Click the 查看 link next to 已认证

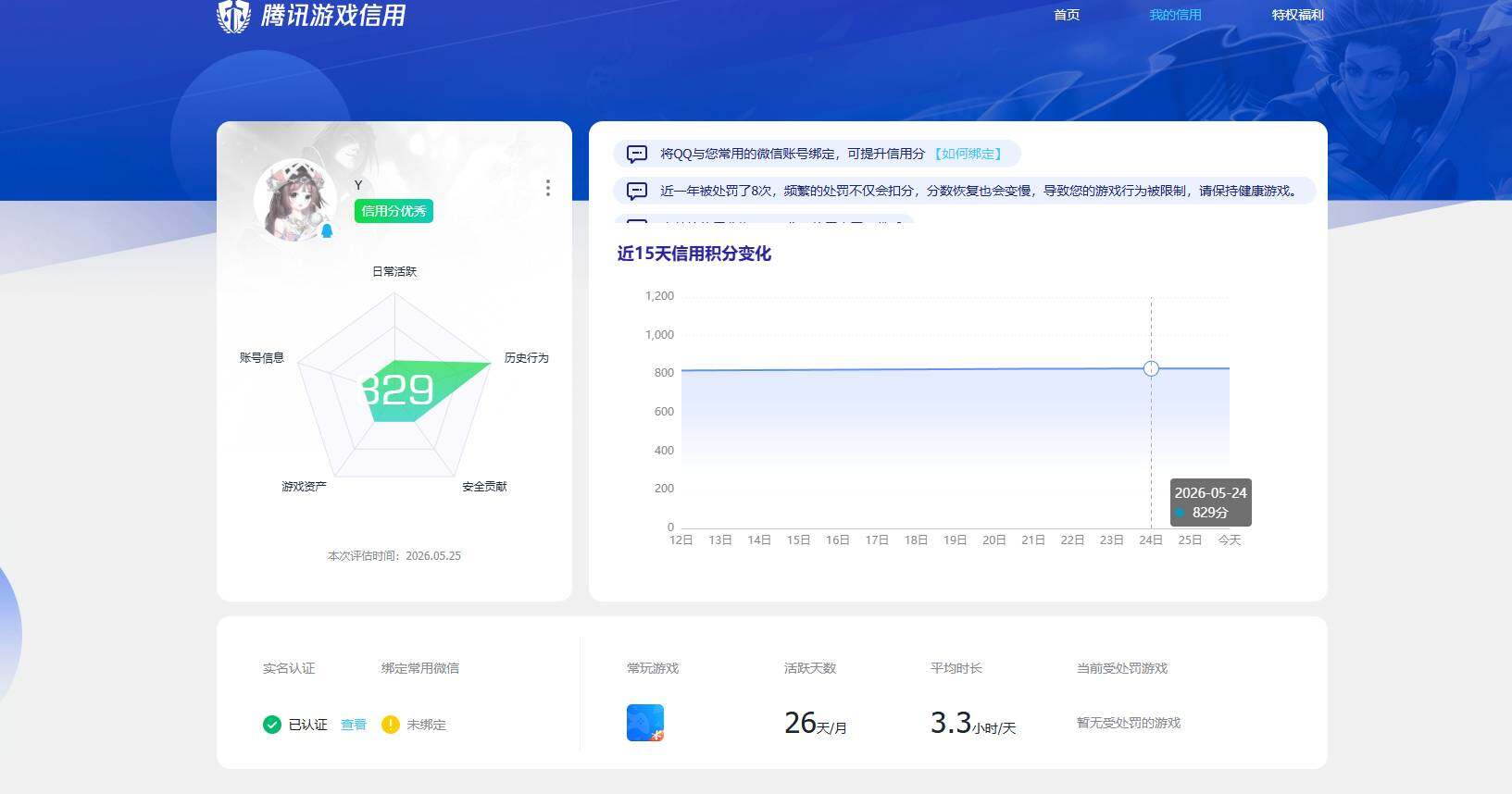(x=354, y=725)
